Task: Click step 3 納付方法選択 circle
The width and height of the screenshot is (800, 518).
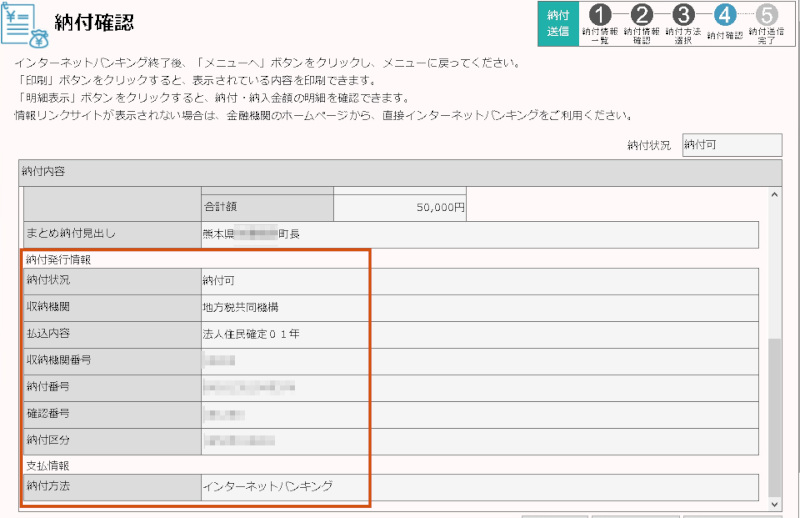Action: point(683,15)
